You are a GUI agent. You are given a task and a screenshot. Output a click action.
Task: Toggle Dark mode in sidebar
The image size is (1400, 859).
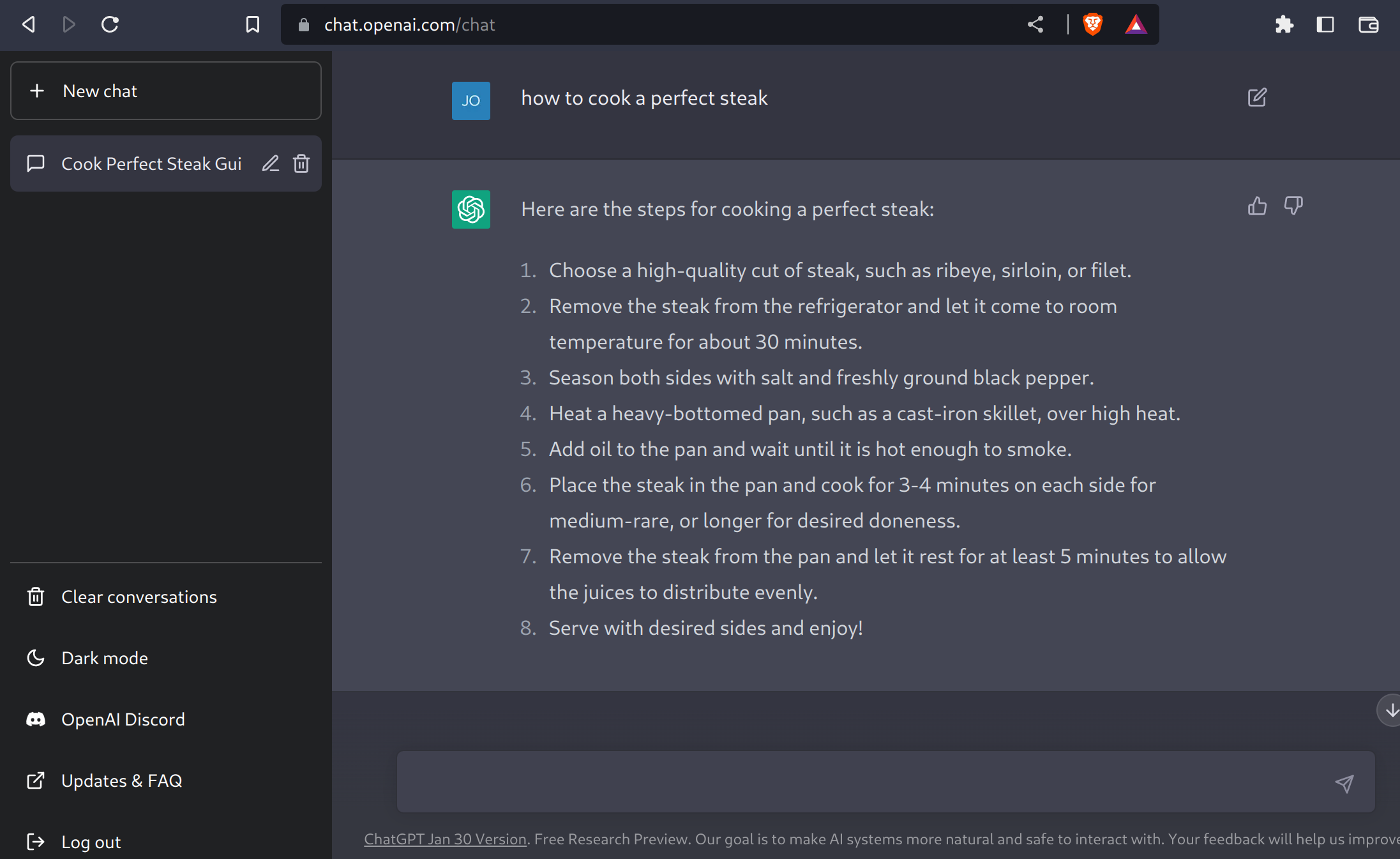[105, 658]
